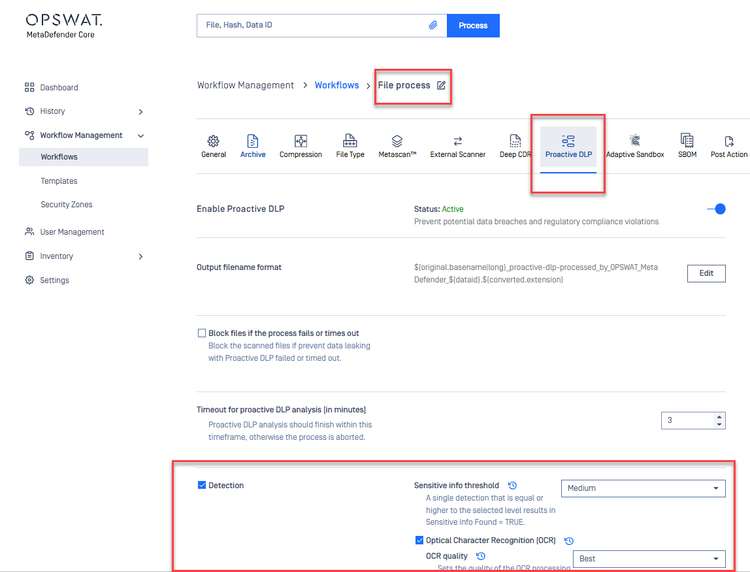Click Edit for output filename format
750x572 pixels.
point(706,273)
